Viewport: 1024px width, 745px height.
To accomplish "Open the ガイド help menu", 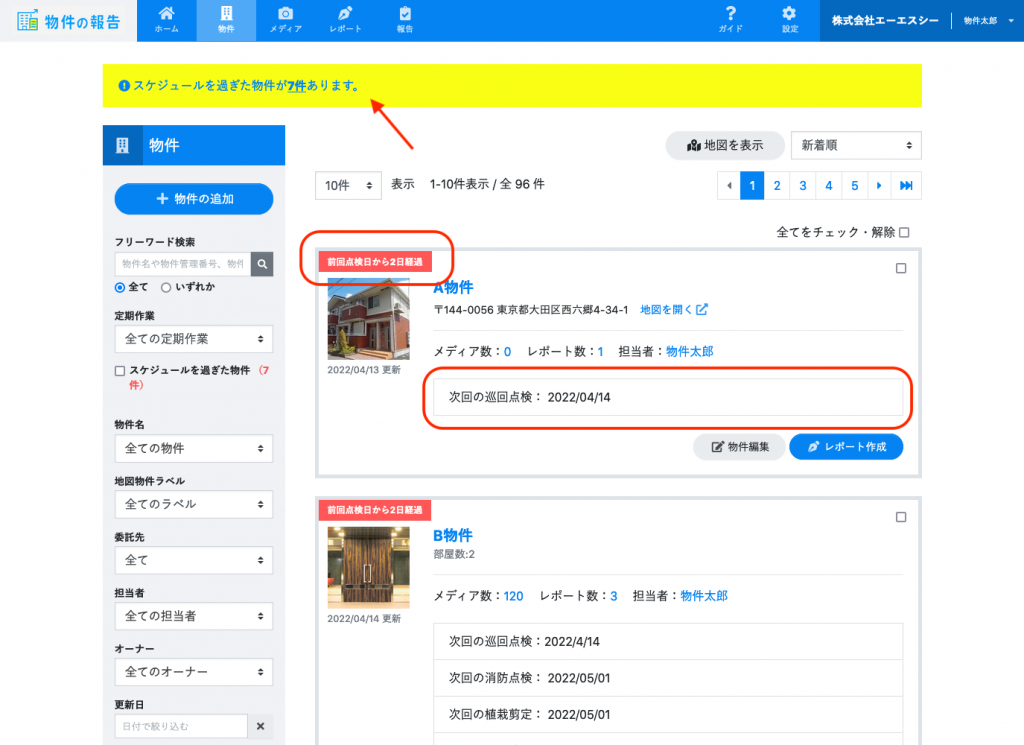I will click(x=731, y=20).
